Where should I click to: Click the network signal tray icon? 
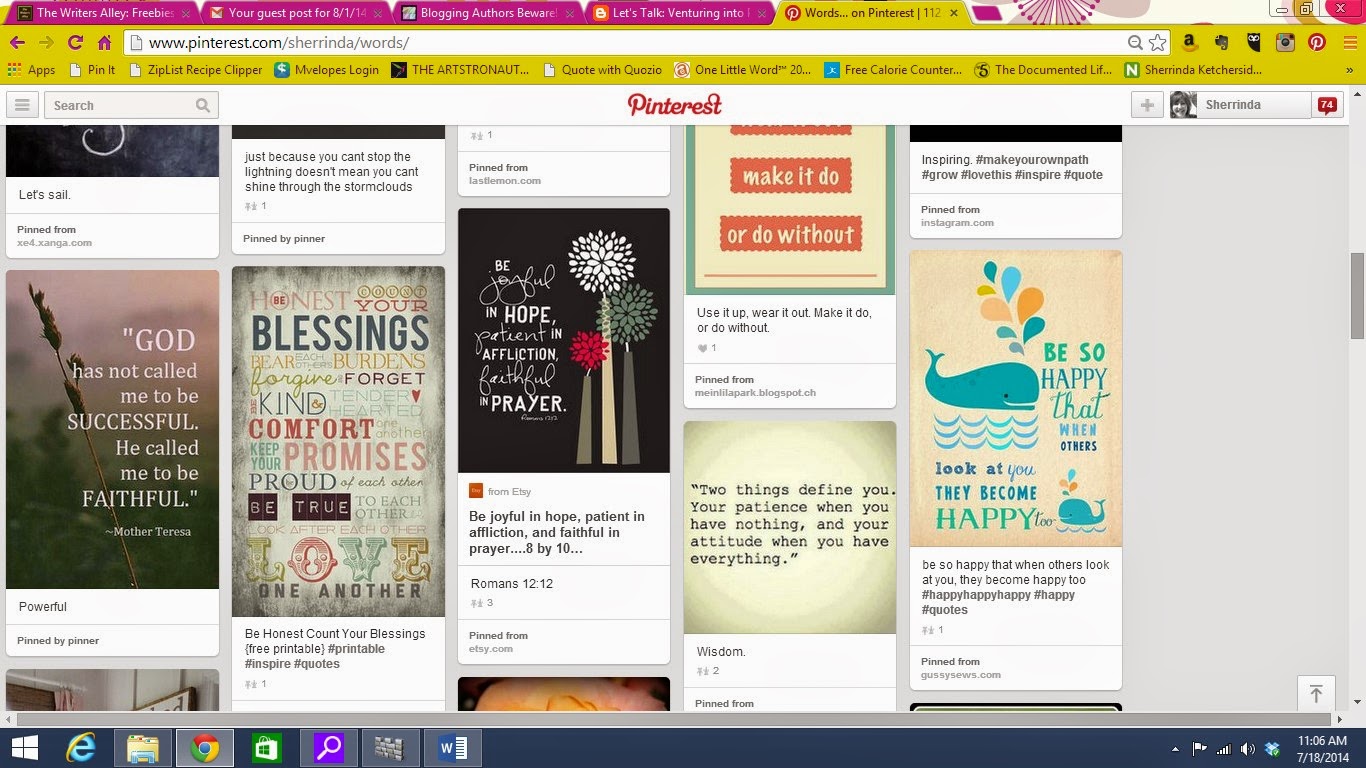(x=1223, y=749)
